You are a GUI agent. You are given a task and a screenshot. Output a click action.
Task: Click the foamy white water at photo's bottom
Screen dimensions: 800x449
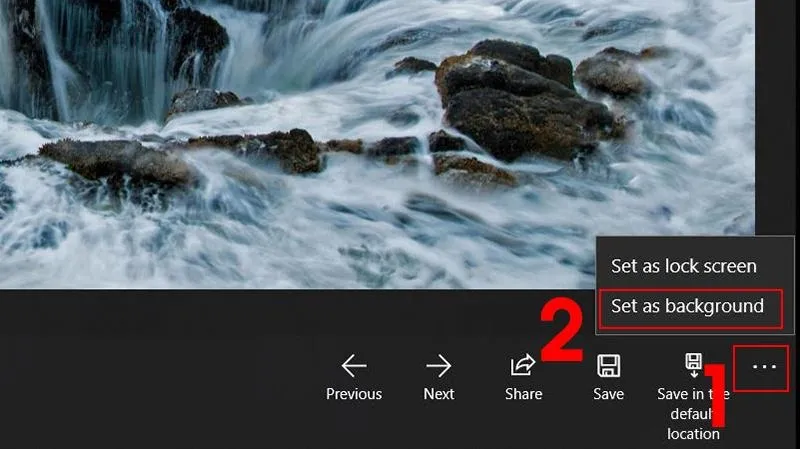coord(300,250)
